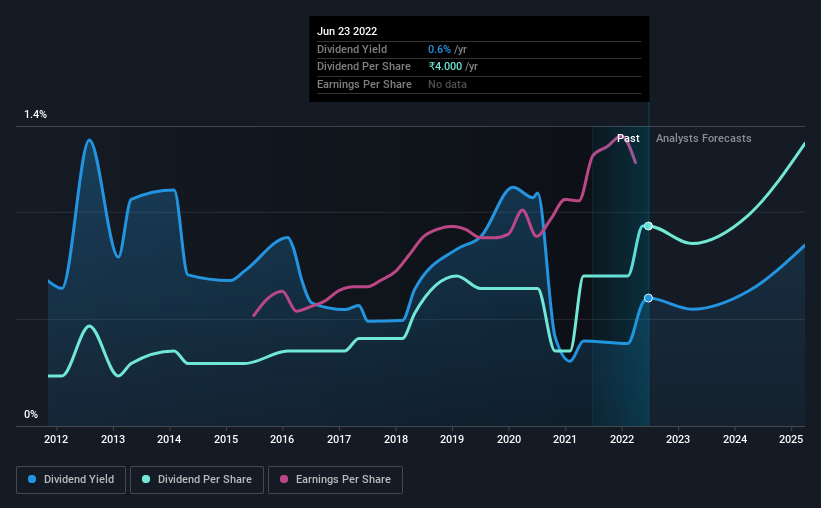Viewport: 821px width, 508px height.
Task: Click the '₹4.000' dividend per share value
Action: (x=445, y=67)
